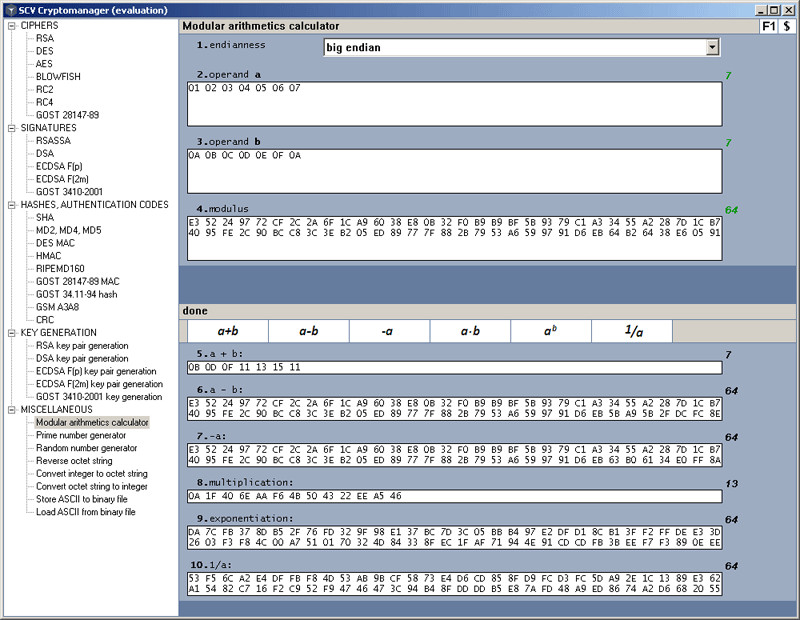Open ECDSA F(p) key pair generation
Viewport: 800px width, 620px height.
tap(96, 371)
